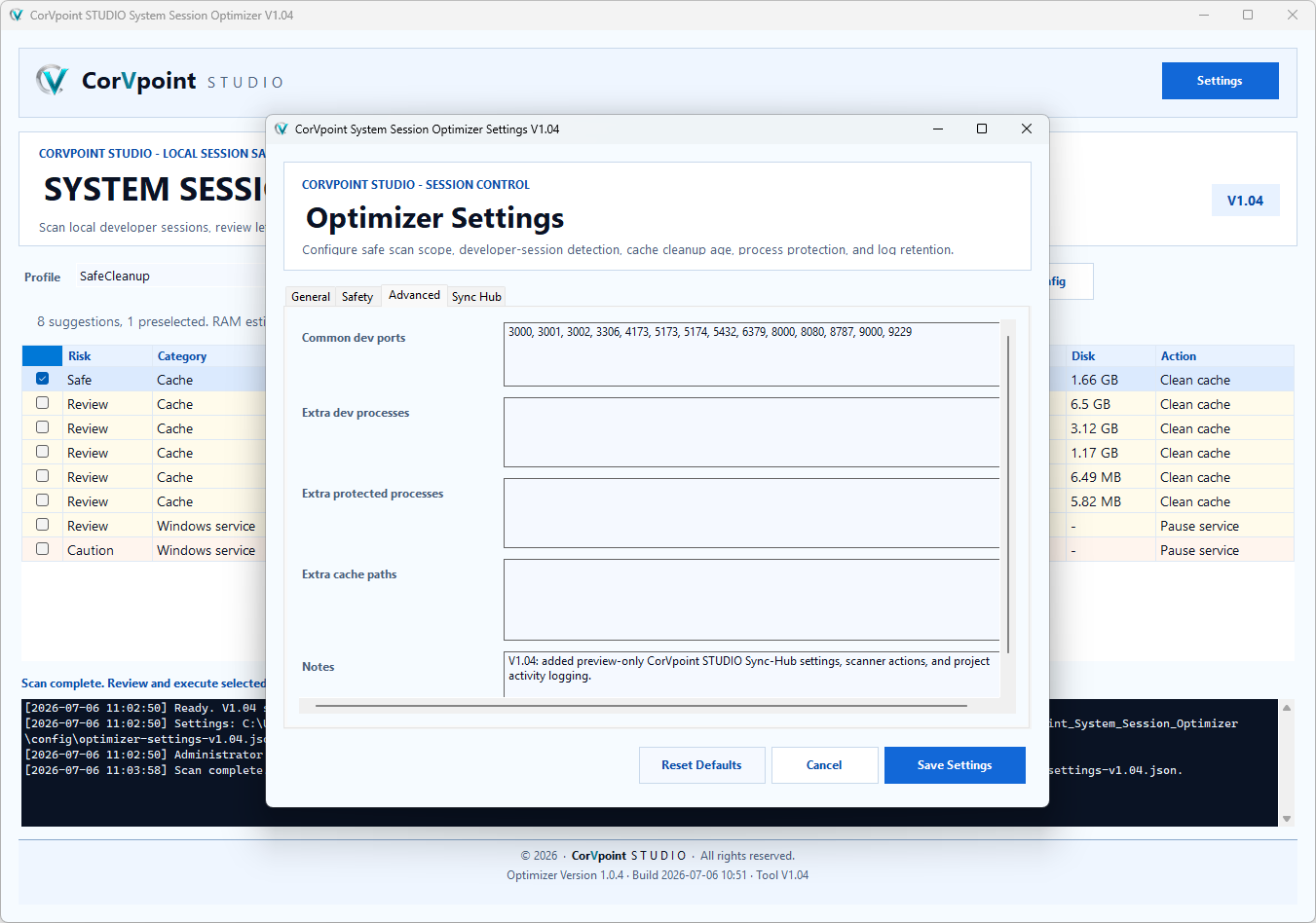
Task: Close the main Optimizer window
Action: (x=1293, y=15)
